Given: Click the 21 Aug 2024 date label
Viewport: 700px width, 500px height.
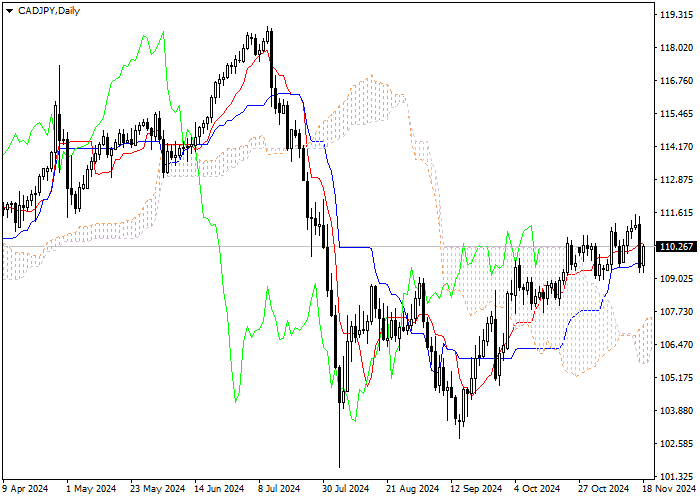Looking at the screenshot, I should pyautogui.click(x=413, y=489).
